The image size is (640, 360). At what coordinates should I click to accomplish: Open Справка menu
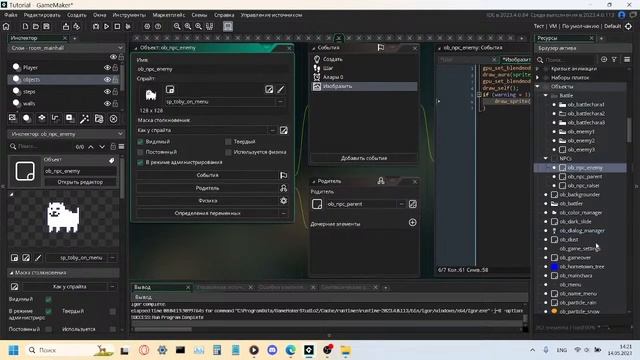224,15
